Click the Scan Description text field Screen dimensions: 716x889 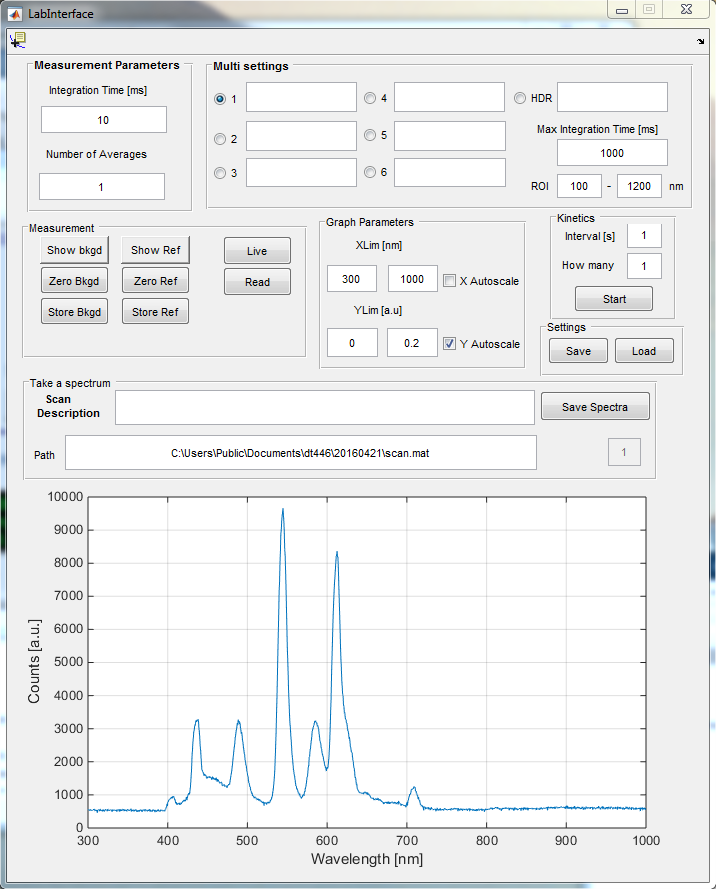point(325,408)
